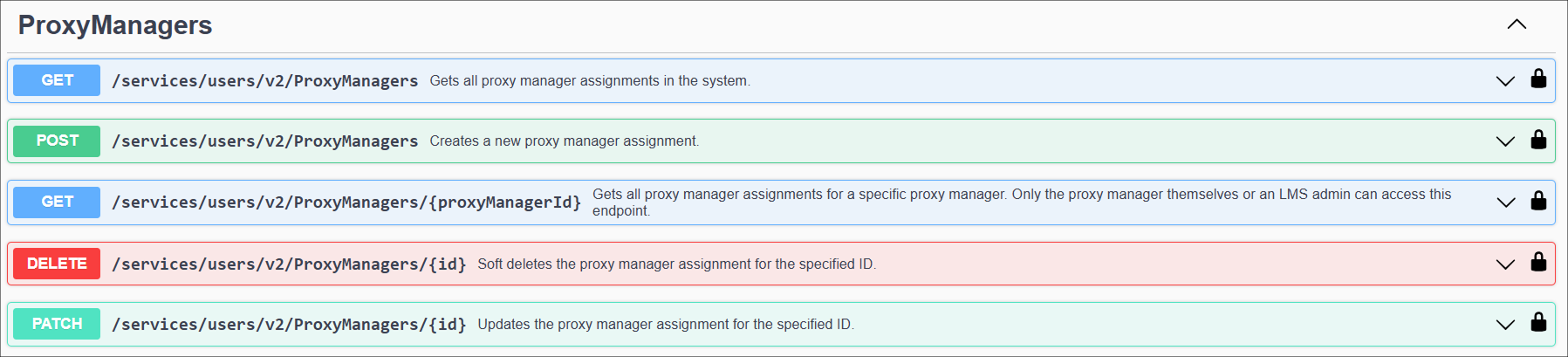The image size is (1568, 357).
Task: Click the lock icon on the DELETE row
Action: [1538, 262]
